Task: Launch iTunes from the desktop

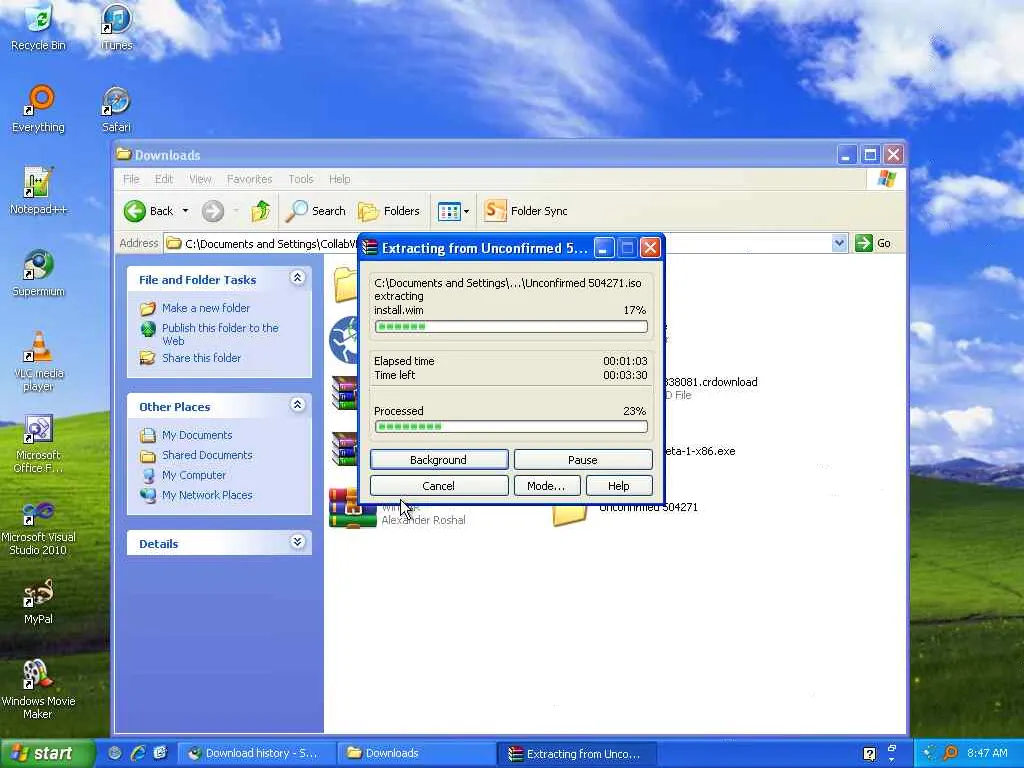Action: 116,27
